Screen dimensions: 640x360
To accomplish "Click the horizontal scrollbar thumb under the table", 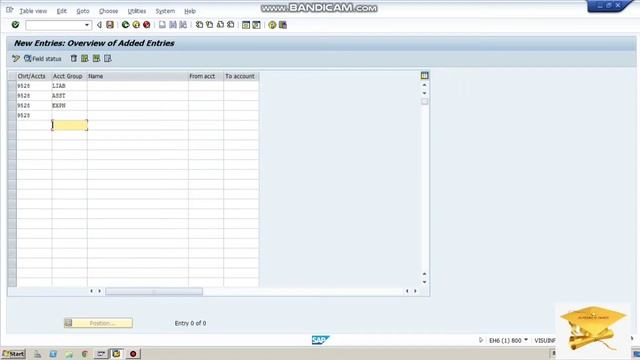I will pyautogui.click(x=154, y=291).
